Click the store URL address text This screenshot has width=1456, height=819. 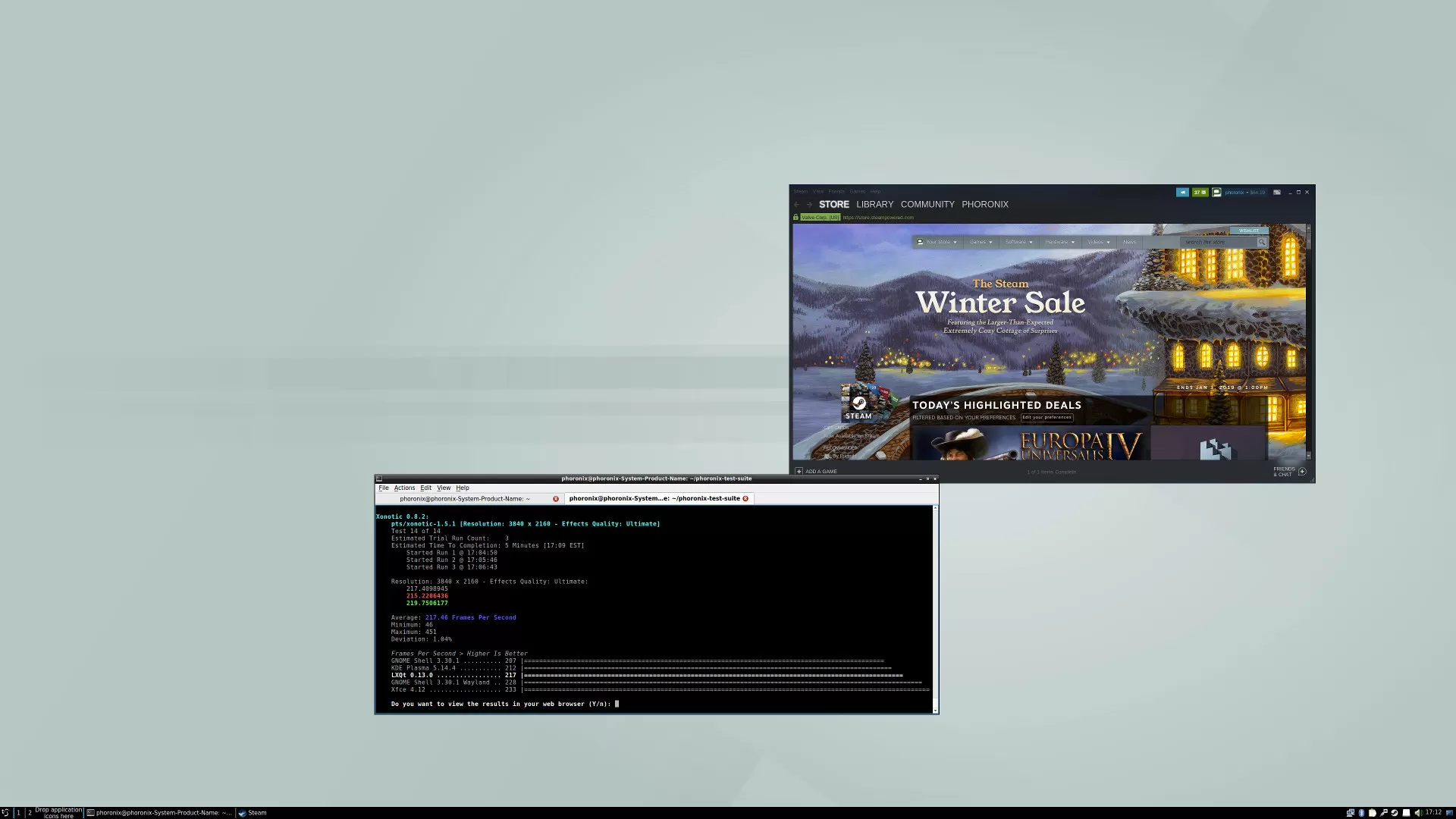(x=878, y=218)
